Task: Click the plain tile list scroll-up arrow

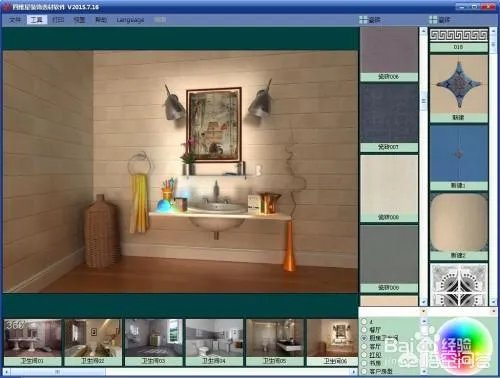Action: [424, 31]
